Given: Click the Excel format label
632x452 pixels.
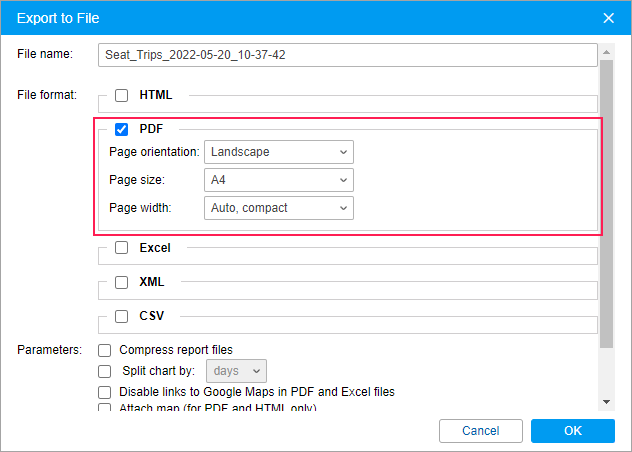Looking at the screenshot, I should [x=155, y=248].
